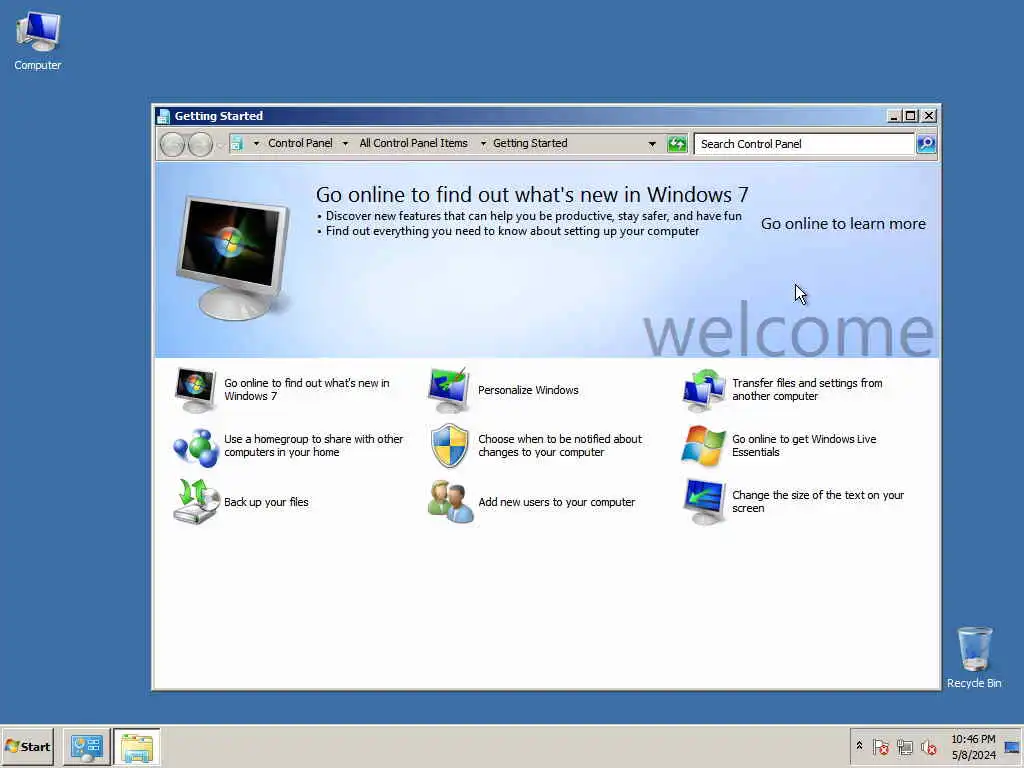
Task: Expand dropdown arrow after Control Panel breadcrumb
Action: point(345,144)
